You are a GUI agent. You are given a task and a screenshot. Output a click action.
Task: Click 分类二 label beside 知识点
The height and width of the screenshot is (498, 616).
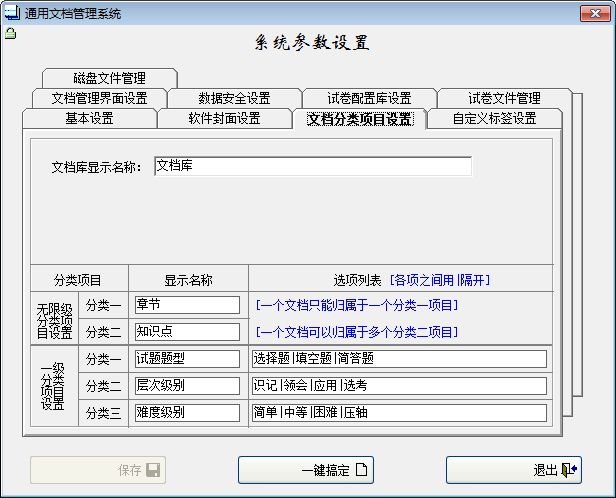tap(103, 332)
